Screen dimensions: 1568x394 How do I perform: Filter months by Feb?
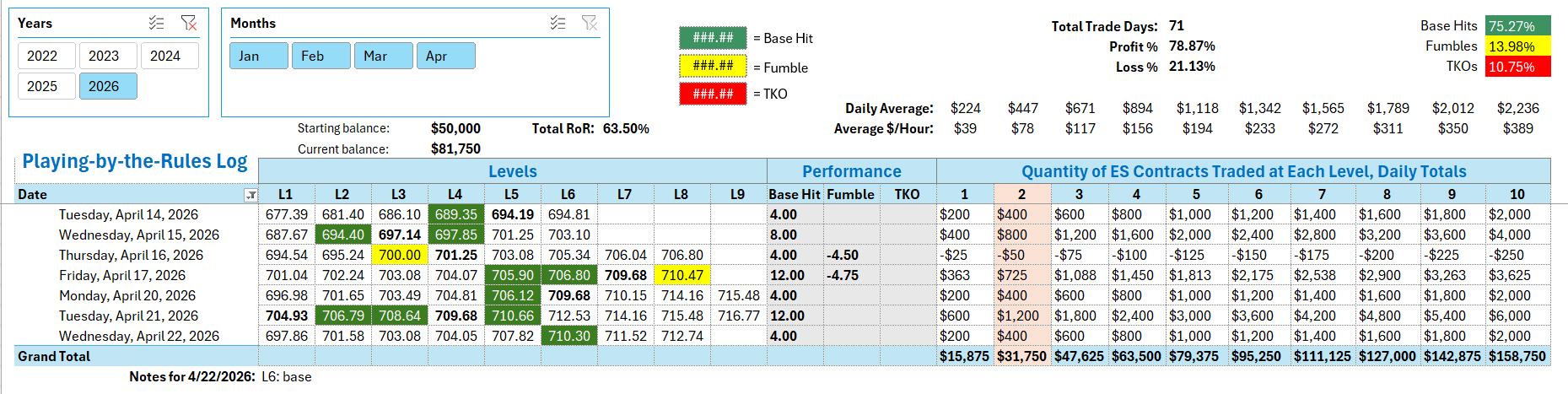tap(321, 56)
